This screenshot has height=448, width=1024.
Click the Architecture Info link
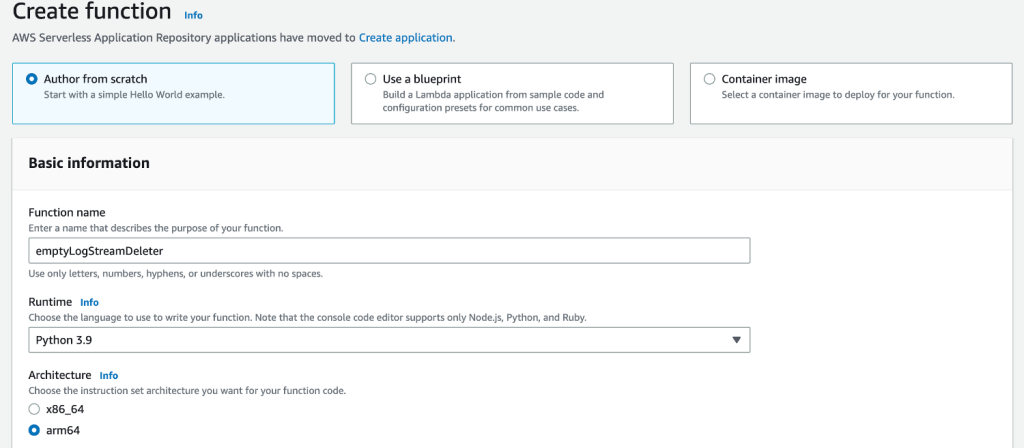point(109,375)
